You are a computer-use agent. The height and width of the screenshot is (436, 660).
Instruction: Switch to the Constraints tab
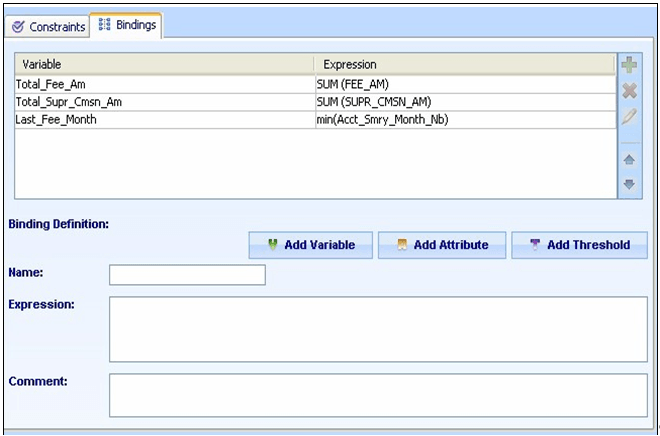(48, 27)
